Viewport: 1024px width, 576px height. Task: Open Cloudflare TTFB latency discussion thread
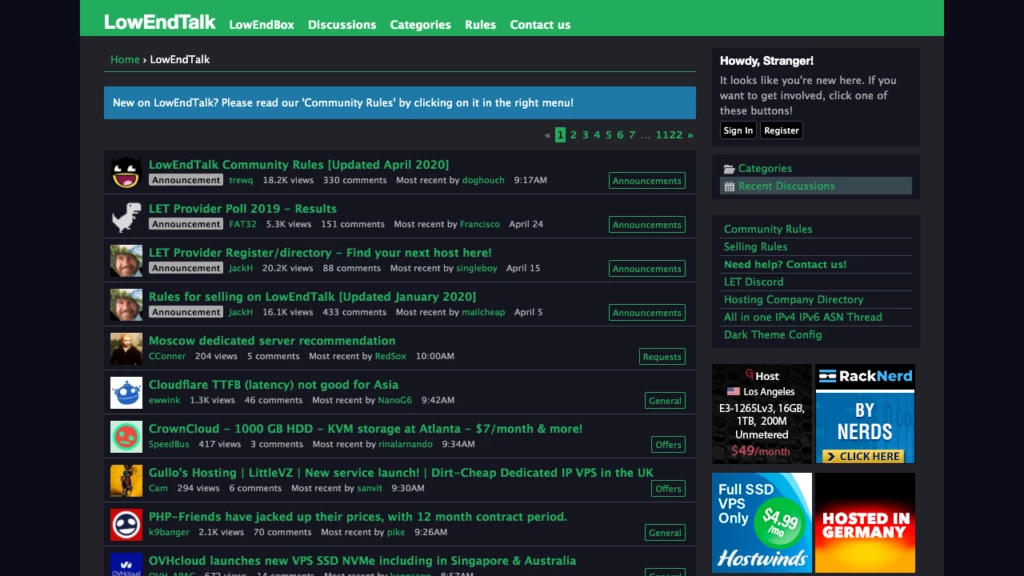273,385
